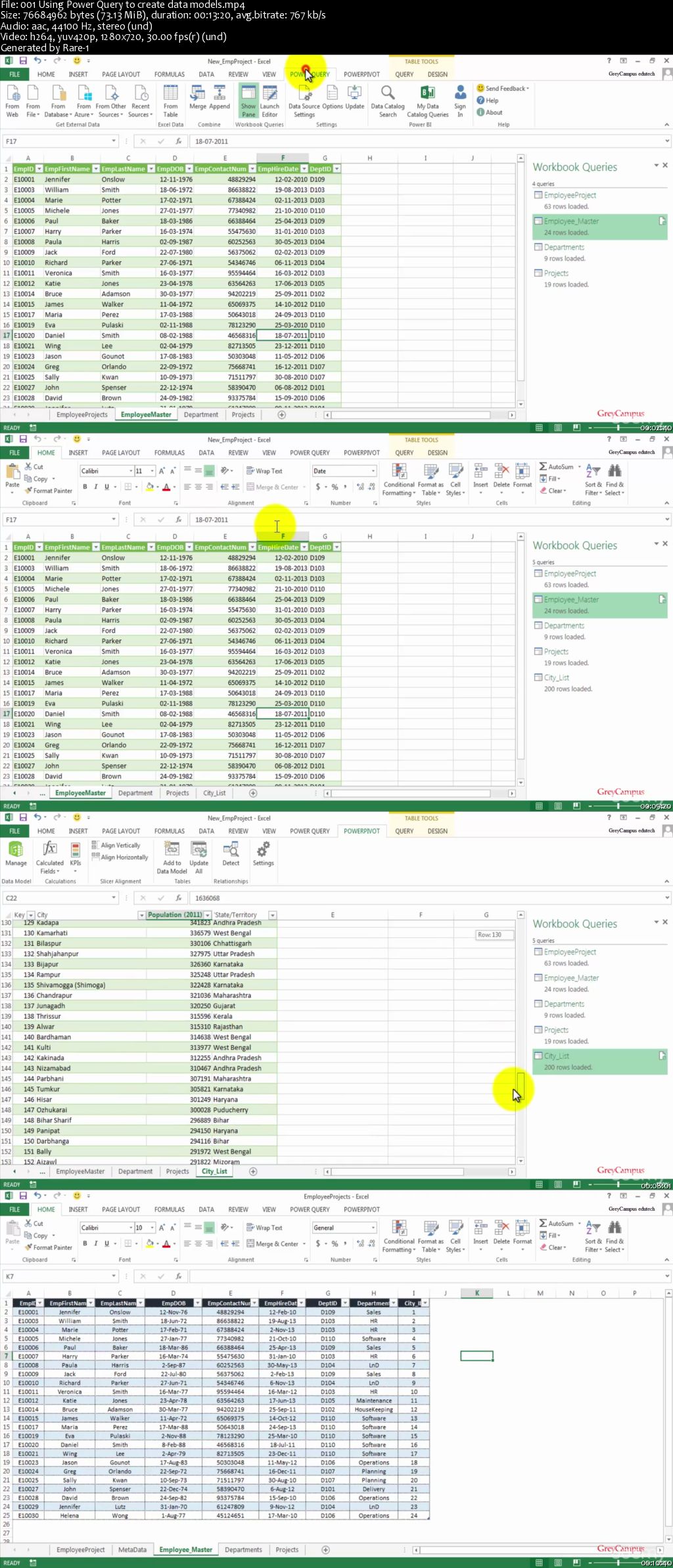
Task: Click Align Vertically slicer option
Action: point(116,845)
